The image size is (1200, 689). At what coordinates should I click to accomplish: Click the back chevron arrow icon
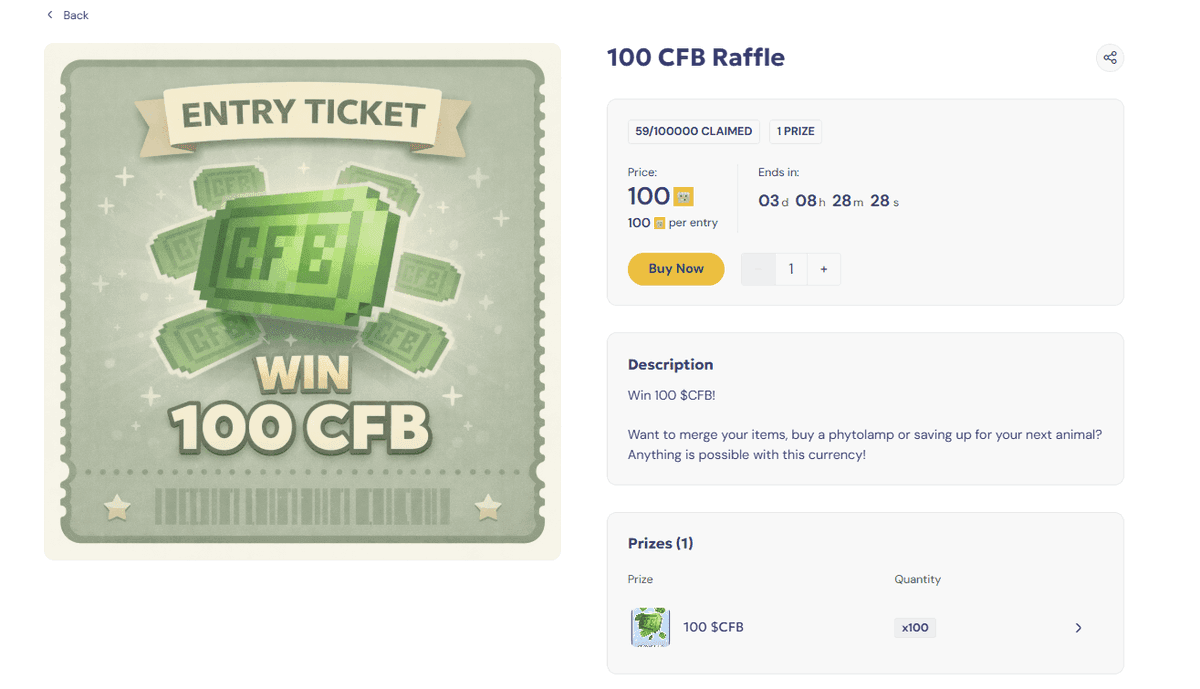50,15
